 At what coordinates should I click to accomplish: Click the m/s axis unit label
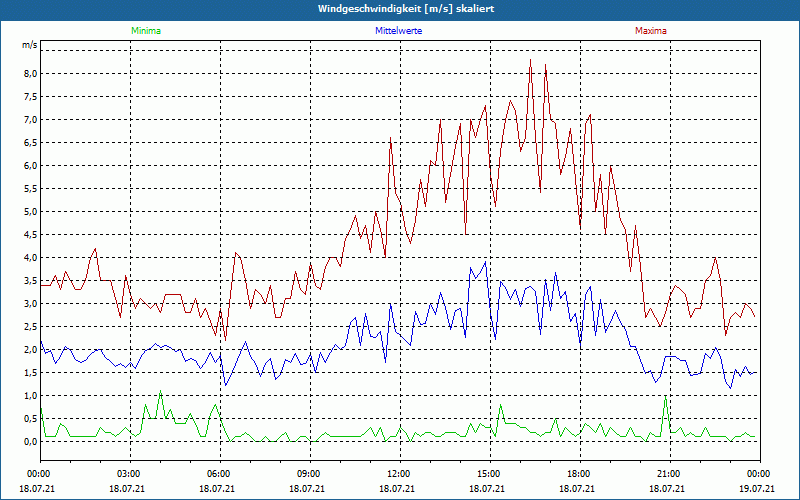pos(30,45)
